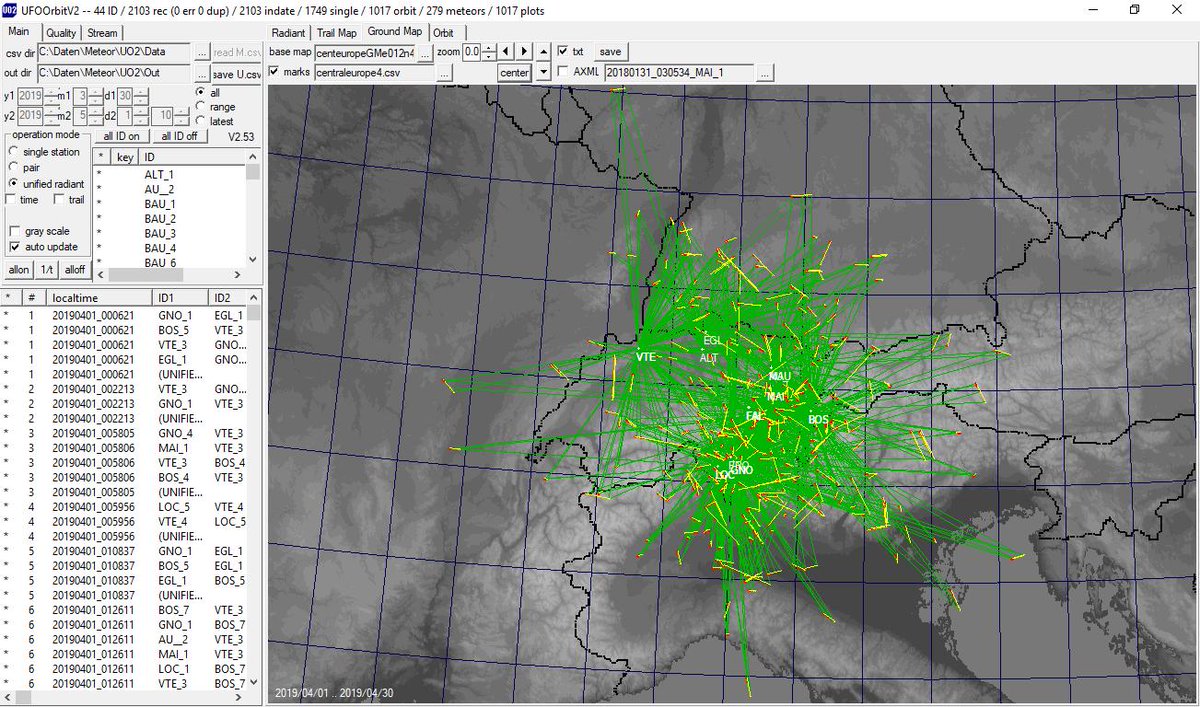Screen dimensions: 1200x707
Task: Select pair operation mode
Action: click(13, 168)
